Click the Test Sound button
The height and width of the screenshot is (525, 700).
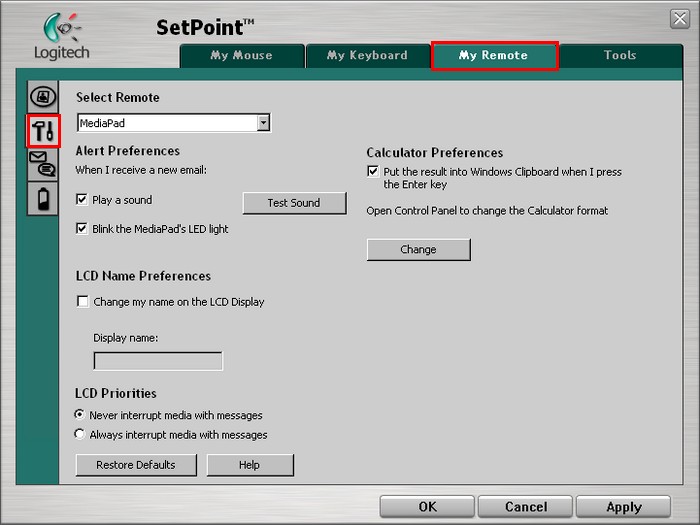click(294, 203)
